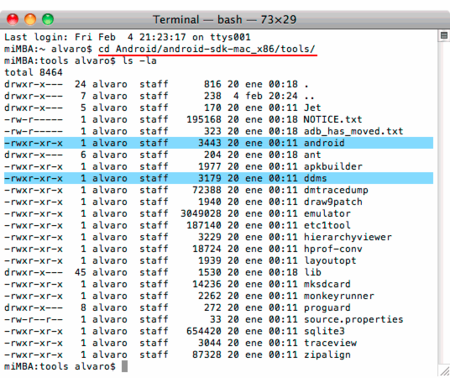Click the 'traceview' file name
Image resolution: width=450 pixels, height=378 pixels.
coord(330,343)
